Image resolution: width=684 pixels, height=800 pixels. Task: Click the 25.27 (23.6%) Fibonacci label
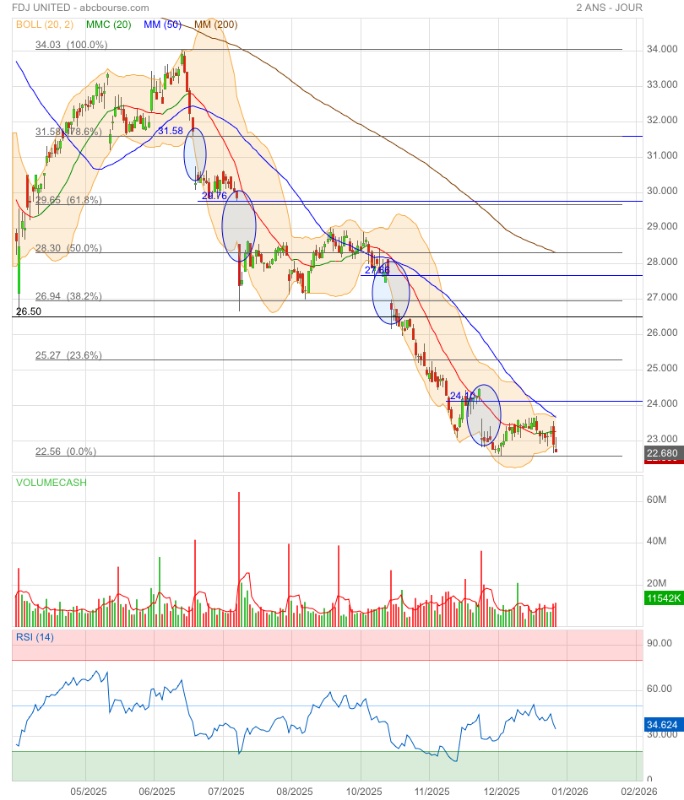pyautogui.click(x=68, y=355)
